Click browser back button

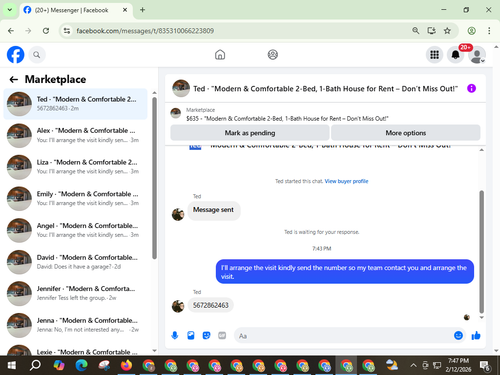pos(11,31)
